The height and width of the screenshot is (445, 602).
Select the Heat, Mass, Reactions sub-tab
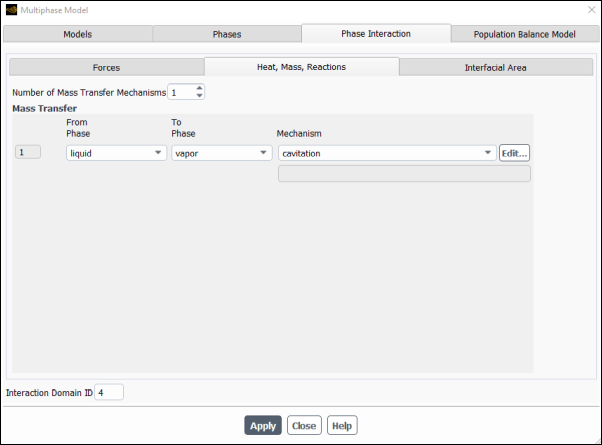pyautogui.click(x=301, y=67)
